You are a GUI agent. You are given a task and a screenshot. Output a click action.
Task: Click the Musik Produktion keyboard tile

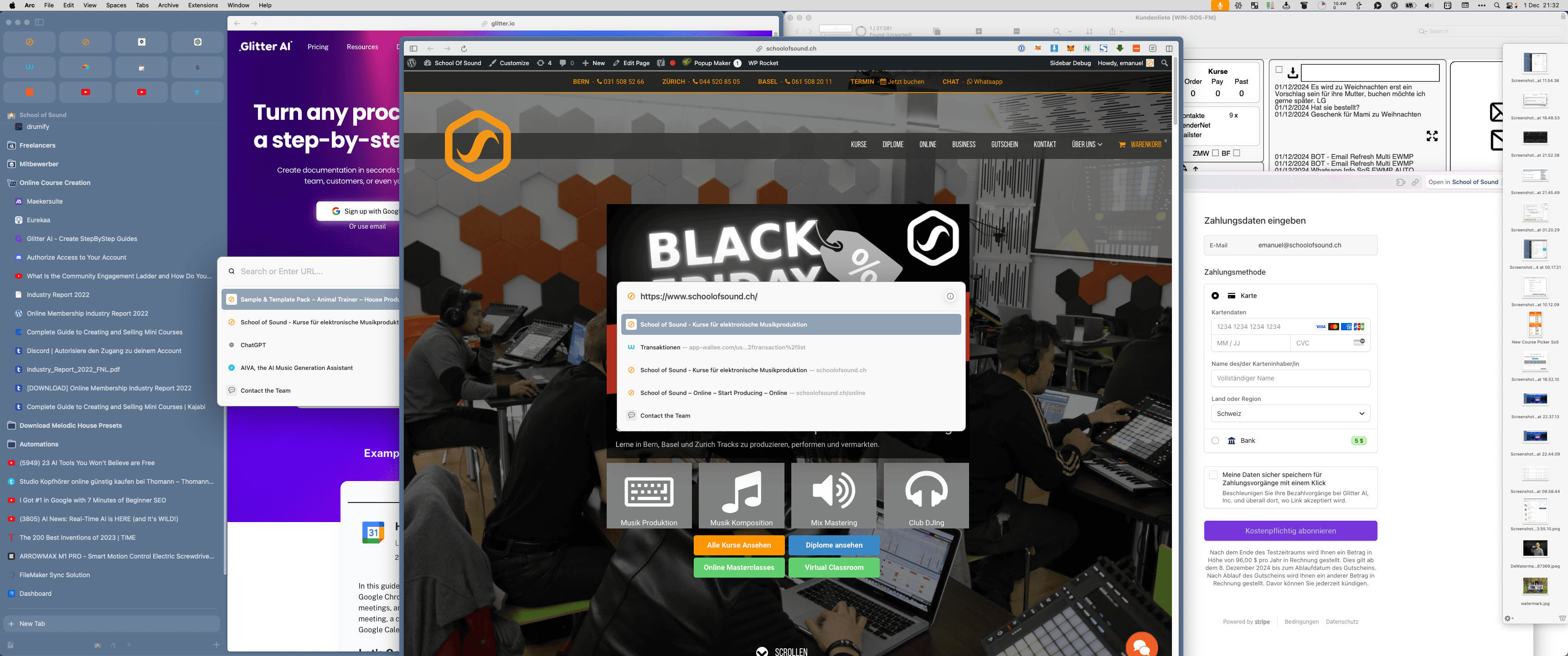[x=649, y=495]
